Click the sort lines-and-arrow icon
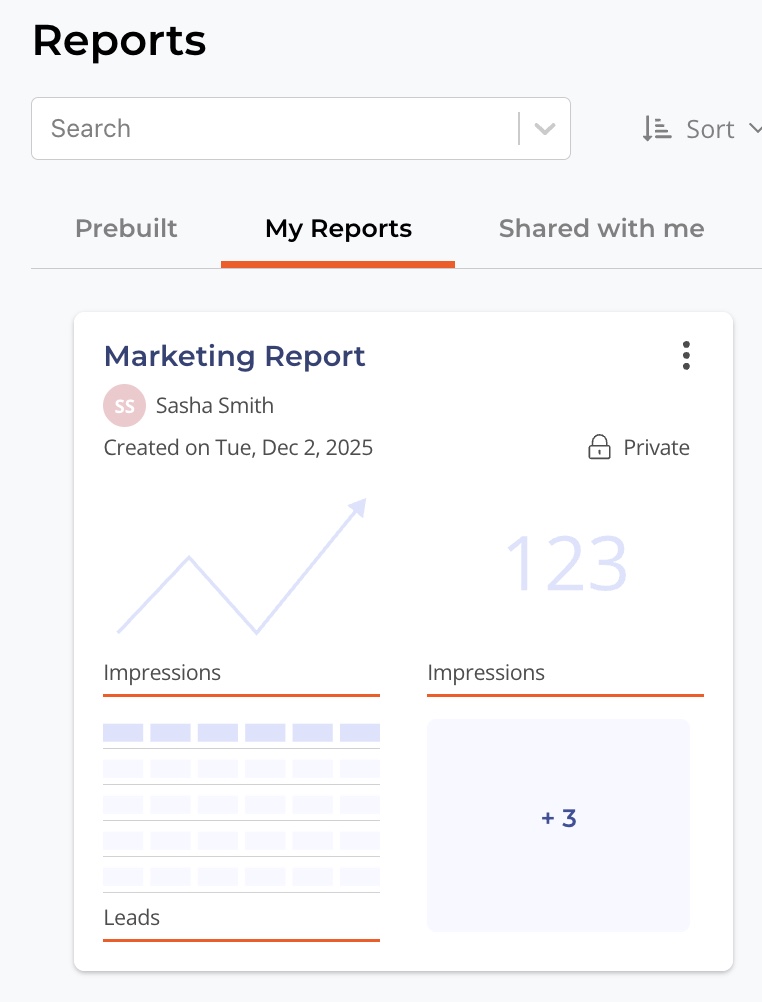This screenshot has height=1002, width=762. [x=656, y=129]
